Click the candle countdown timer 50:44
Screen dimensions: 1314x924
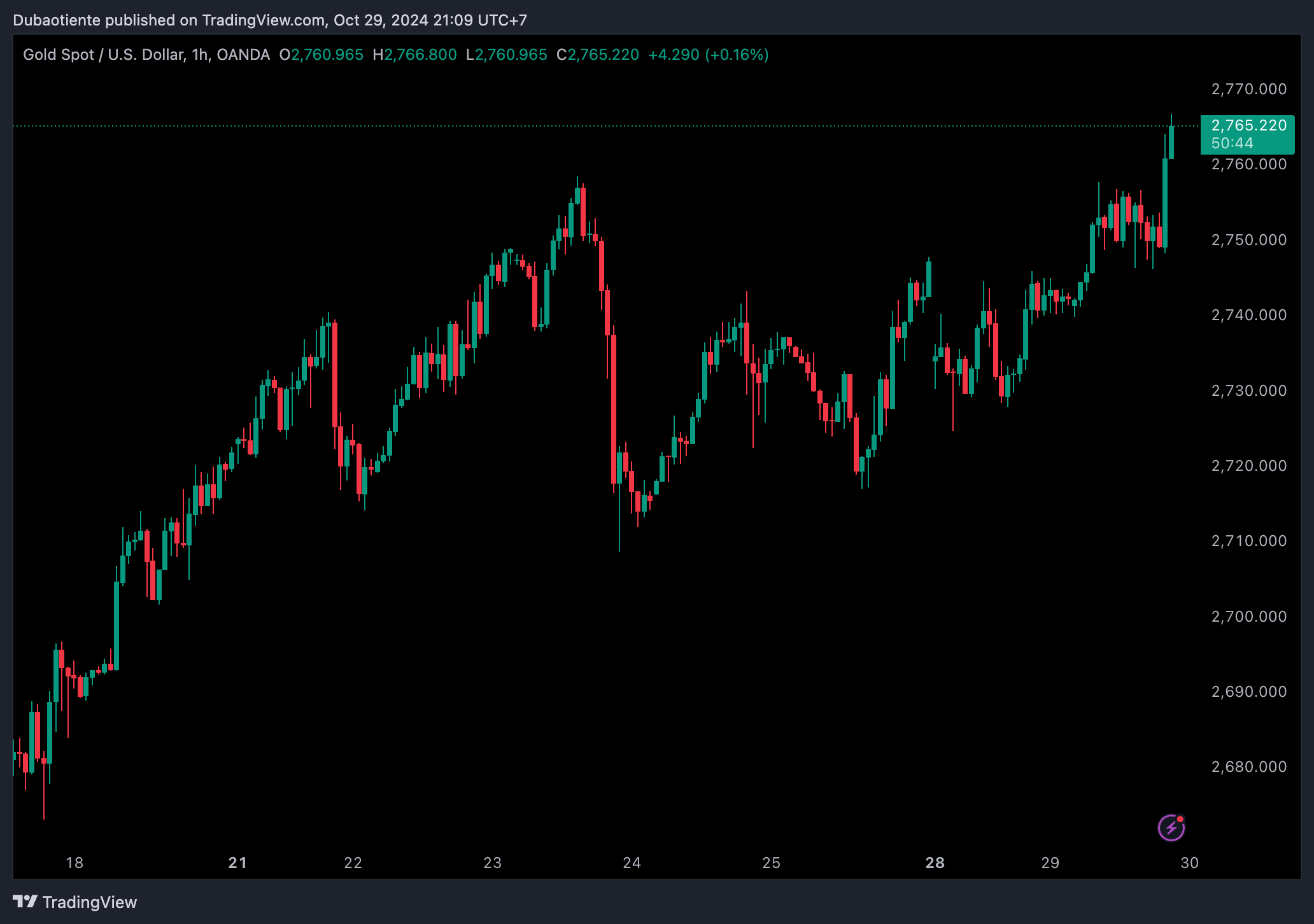click(x=1232, y=144)
